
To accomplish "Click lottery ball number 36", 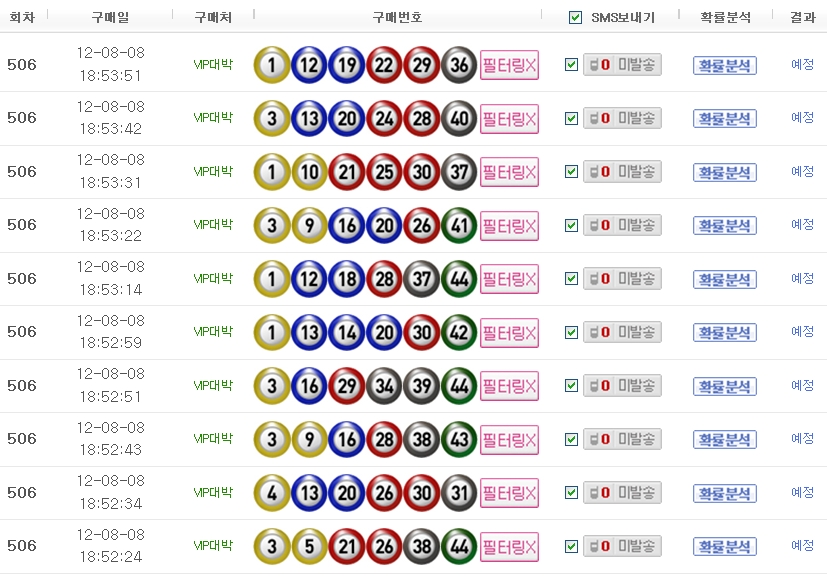I will 459,65.
